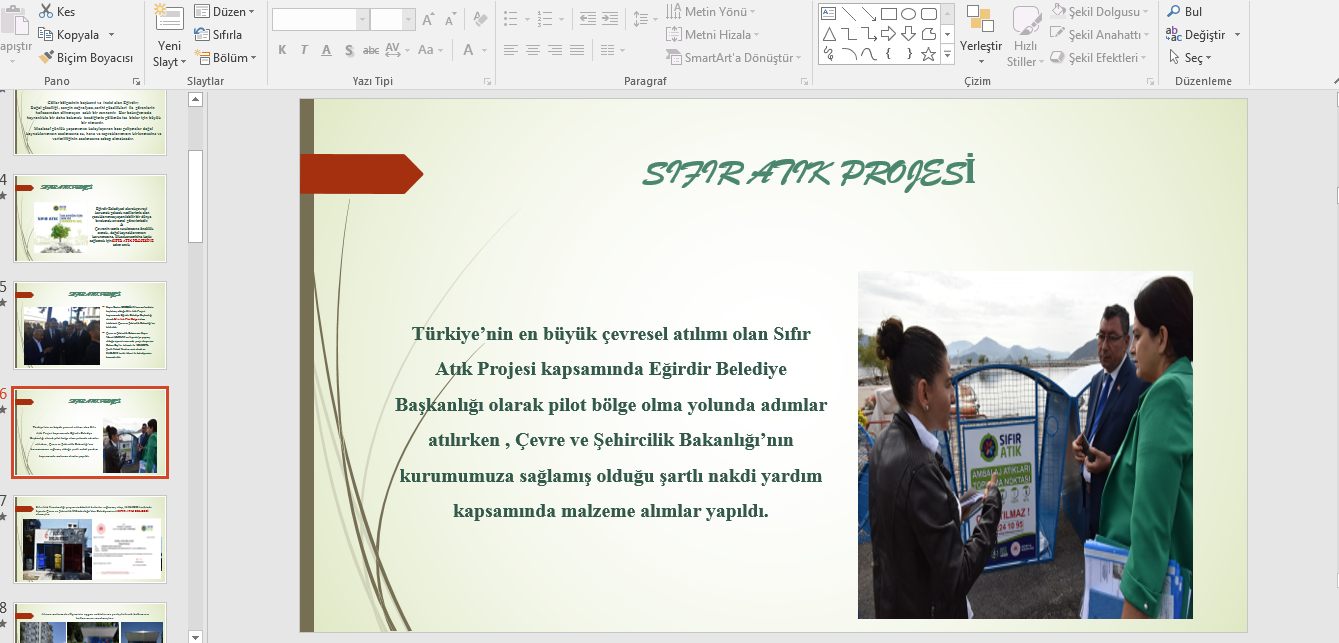The width and height of the screenshot is (1339, 643).
Task: Align text right in the paragraph group
Action: (555, 50)
